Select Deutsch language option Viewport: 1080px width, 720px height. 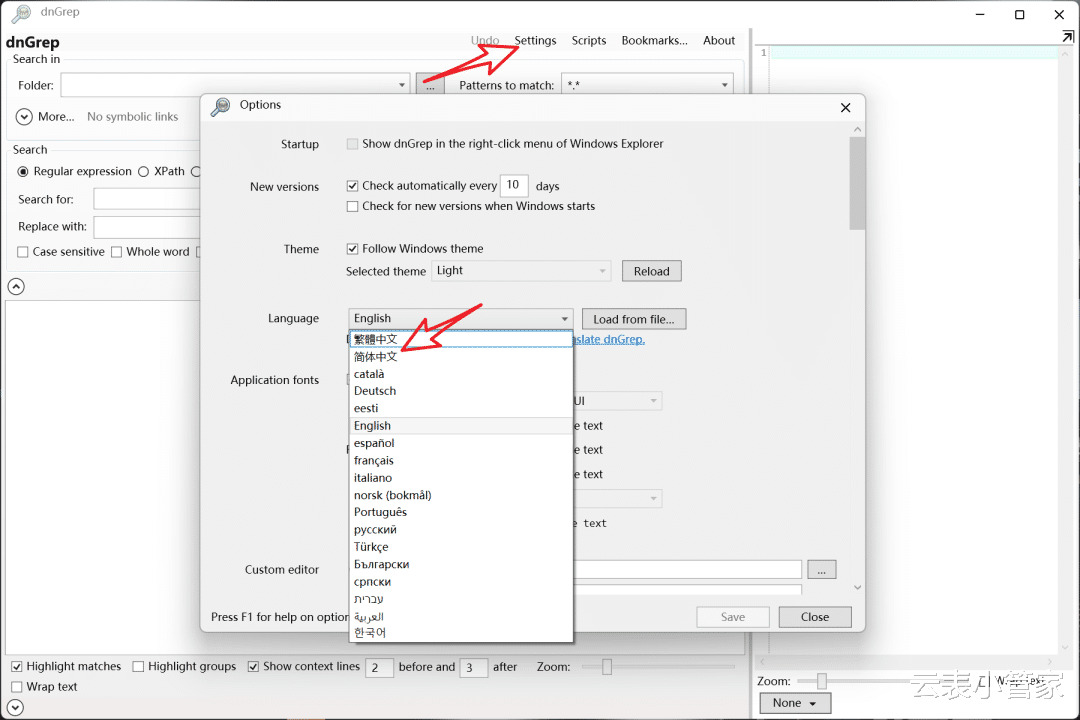(x=461, y=391)
